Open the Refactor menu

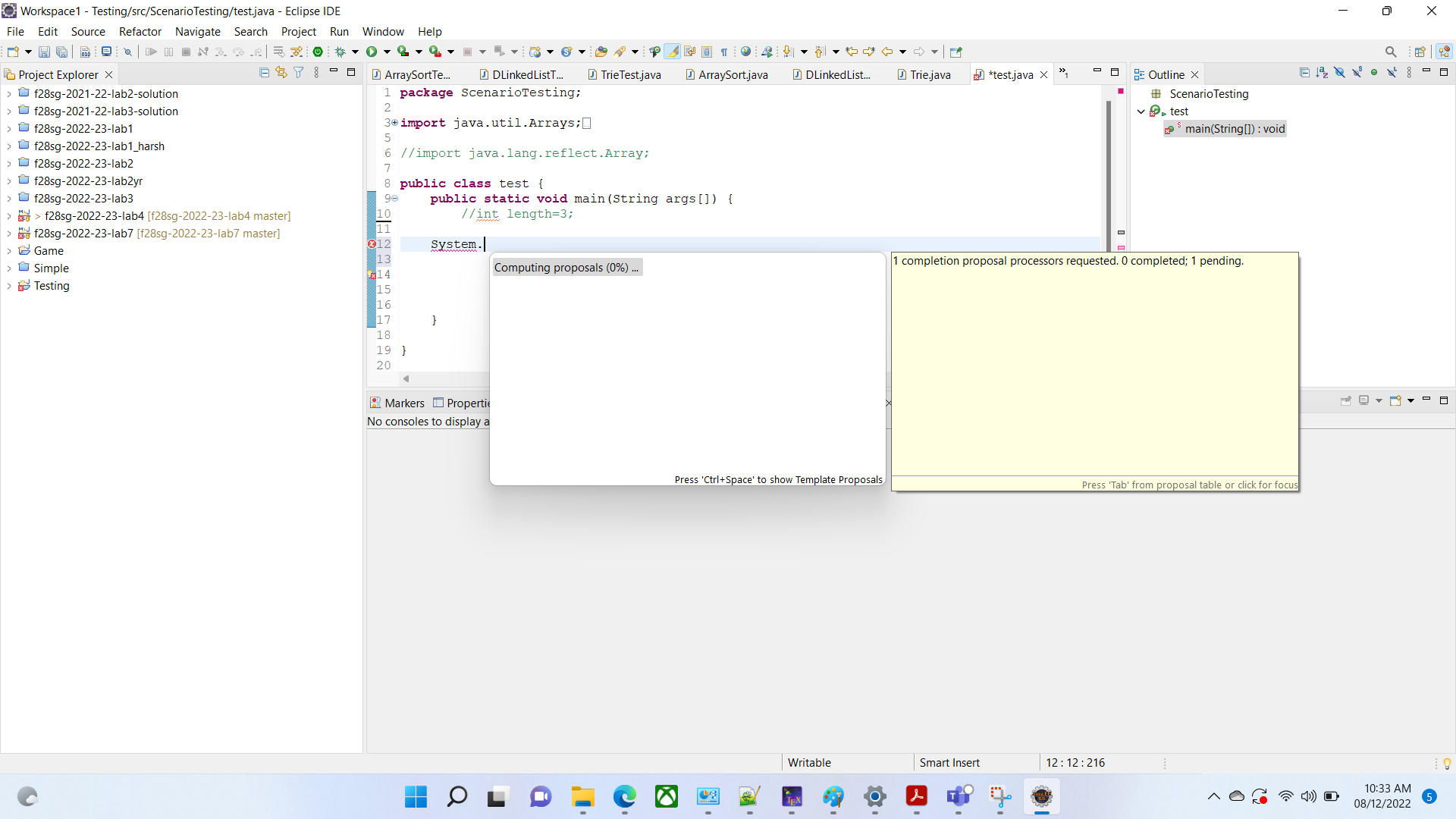coord(140,31)
